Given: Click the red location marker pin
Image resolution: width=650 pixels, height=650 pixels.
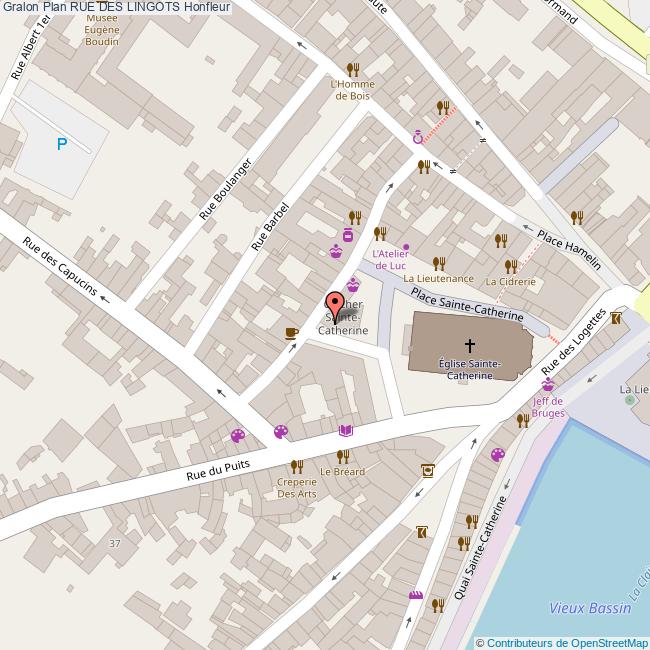Looking at the screenshot, I should coord(336,304).
